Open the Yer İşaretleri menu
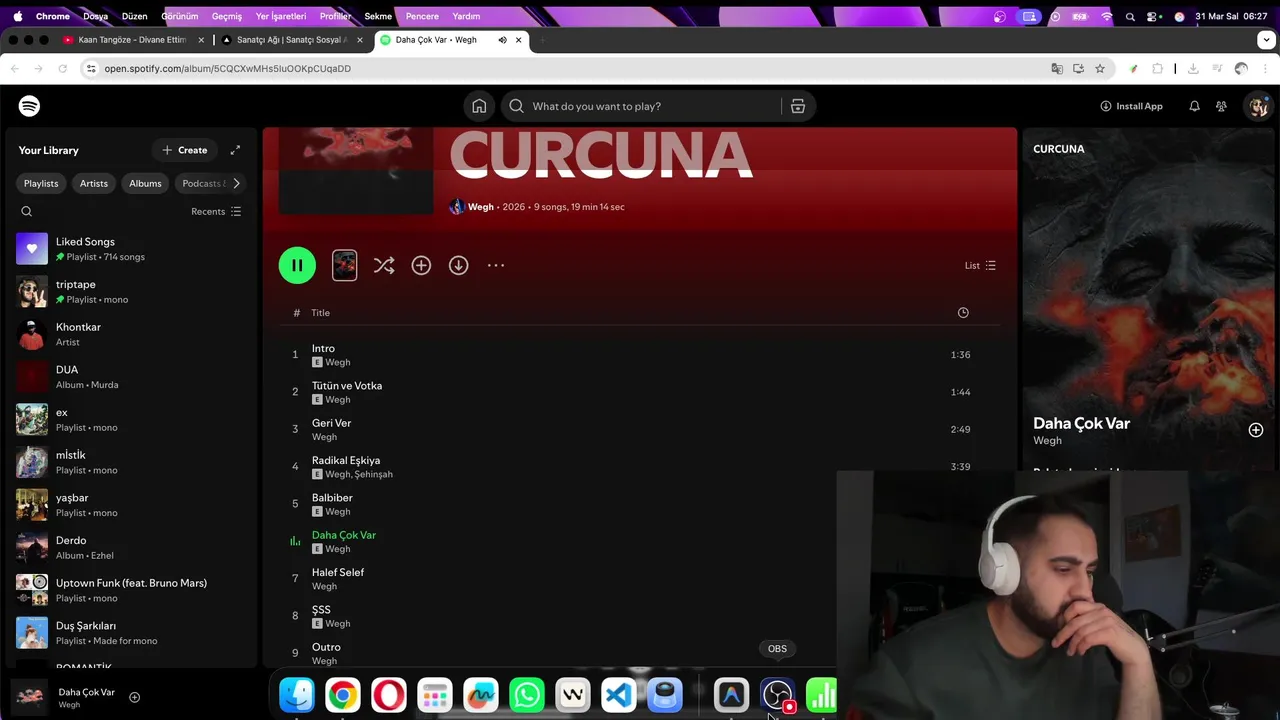This screenshot has height=720, width=1280. coord(281,16)
